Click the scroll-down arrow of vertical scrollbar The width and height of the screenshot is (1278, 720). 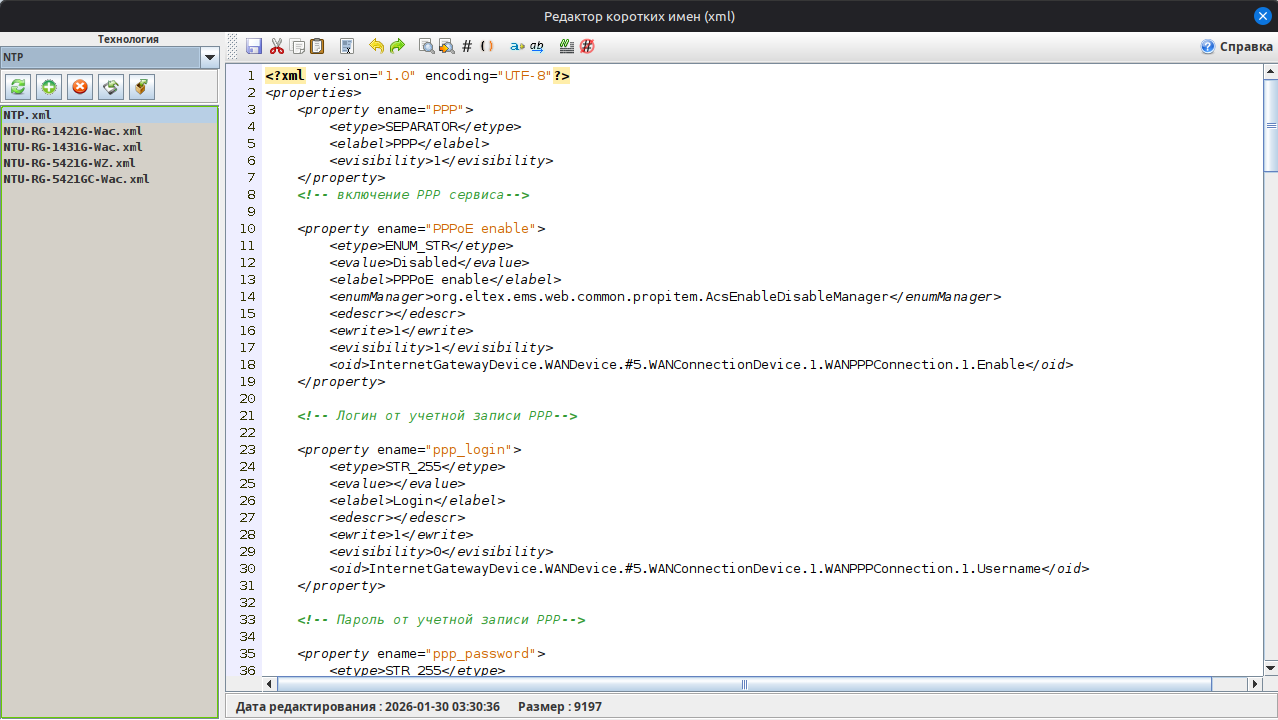(x=1270, y=667)
